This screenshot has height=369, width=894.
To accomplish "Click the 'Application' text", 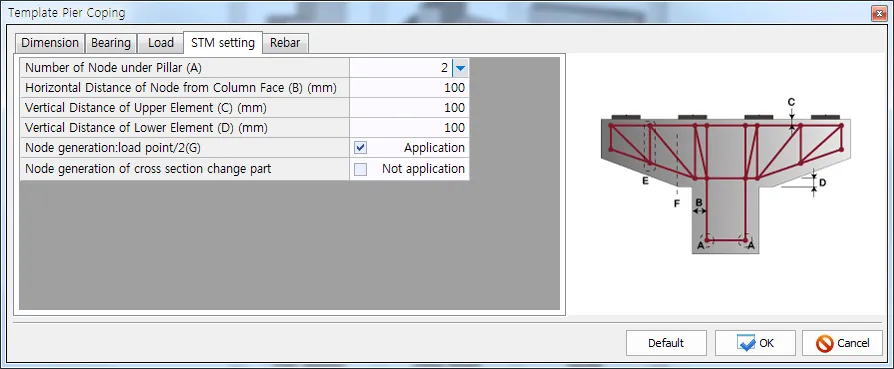I will (434, 148).
